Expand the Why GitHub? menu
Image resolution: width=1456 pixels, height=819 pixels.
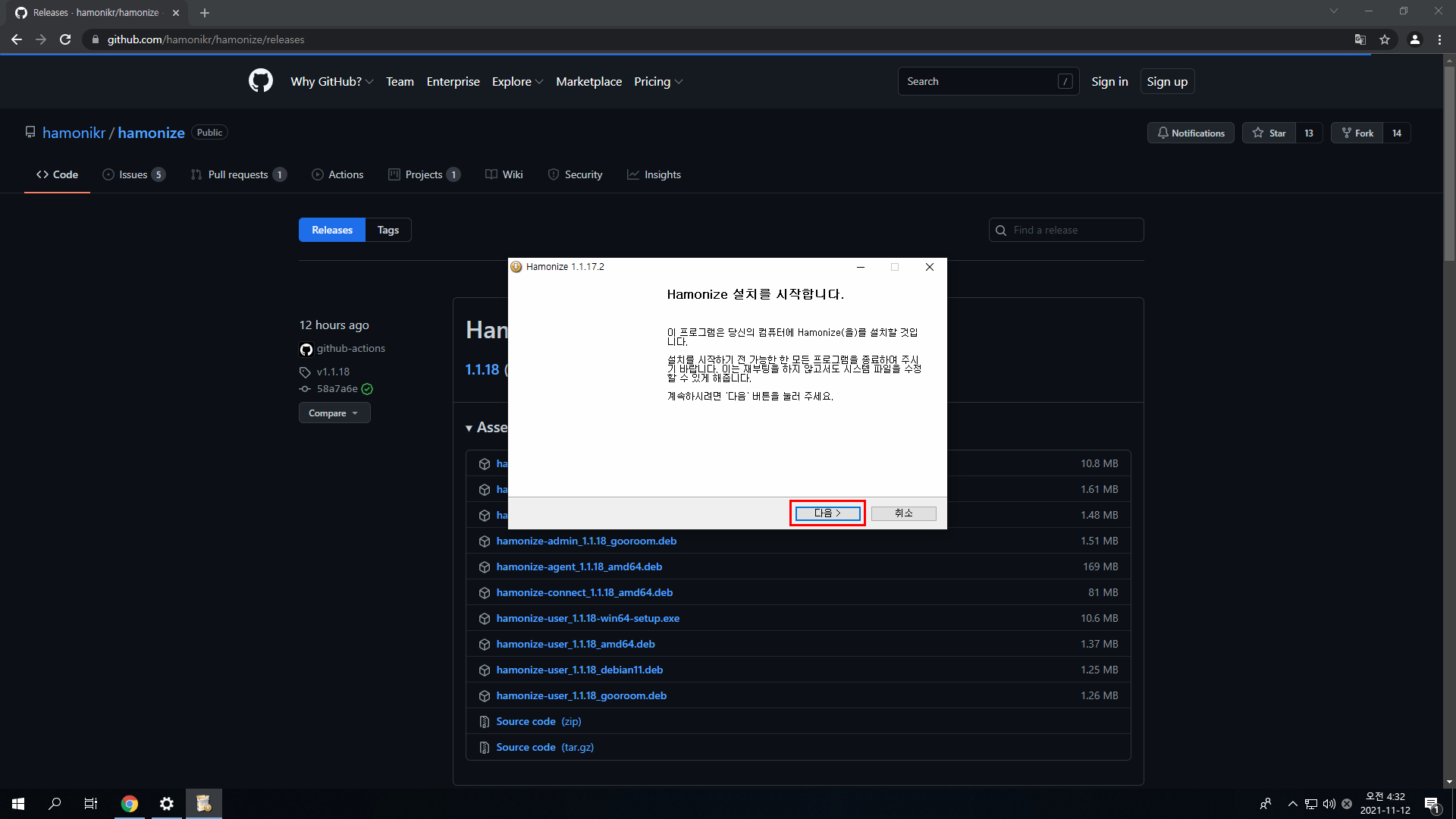coord(331,81)
